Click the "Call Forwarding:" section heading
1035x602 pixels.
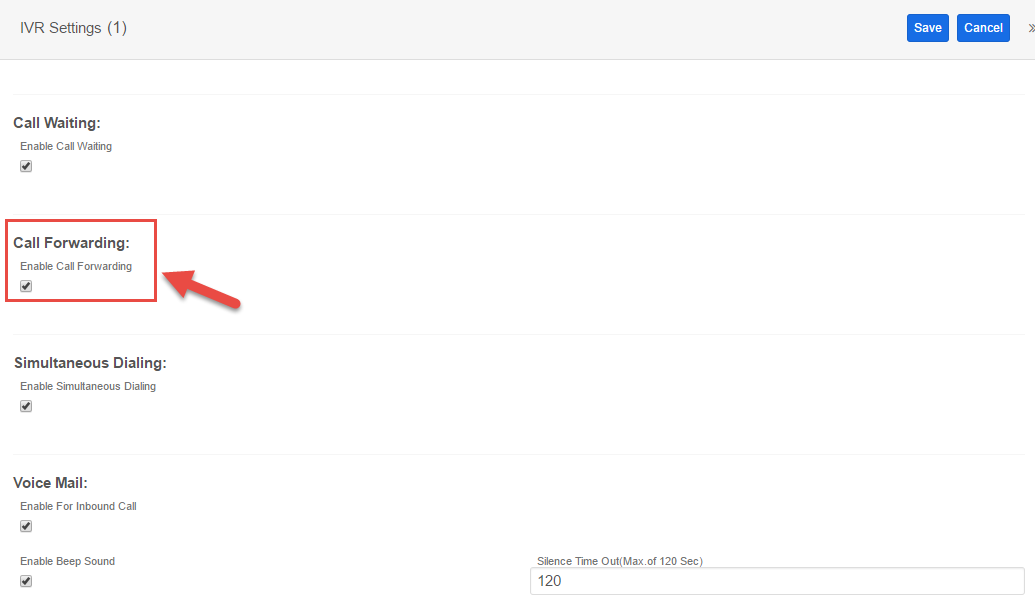click(71, 243)
